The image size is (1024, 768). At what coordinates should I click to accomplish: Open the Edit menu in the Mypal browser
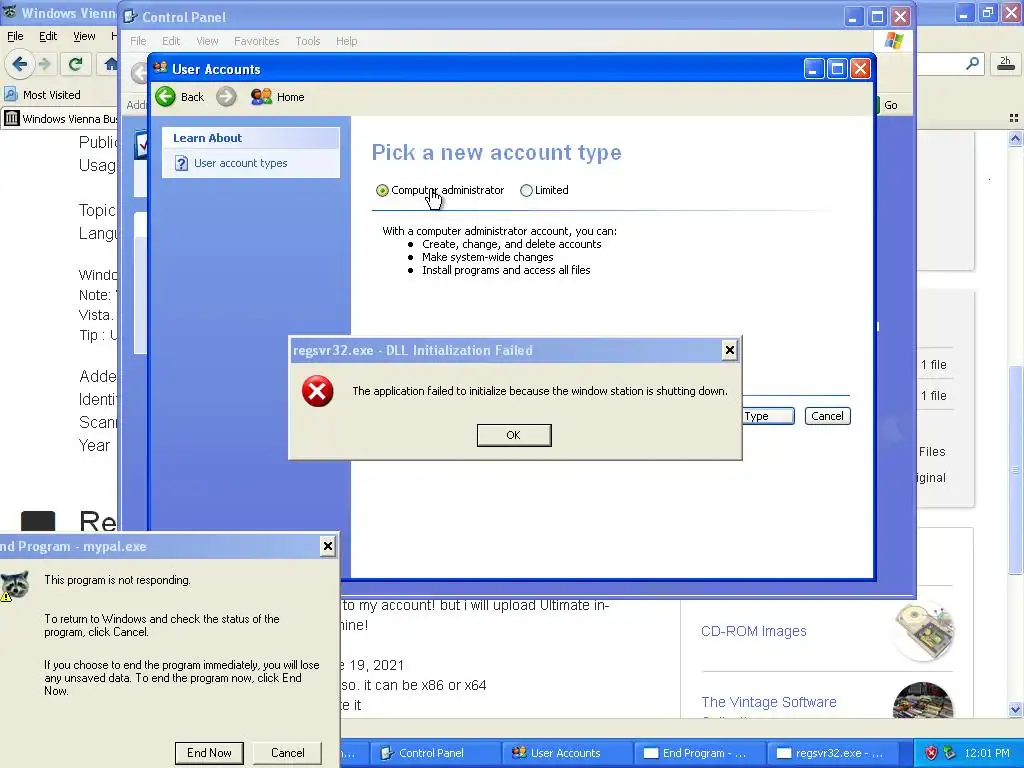[48, 36]
